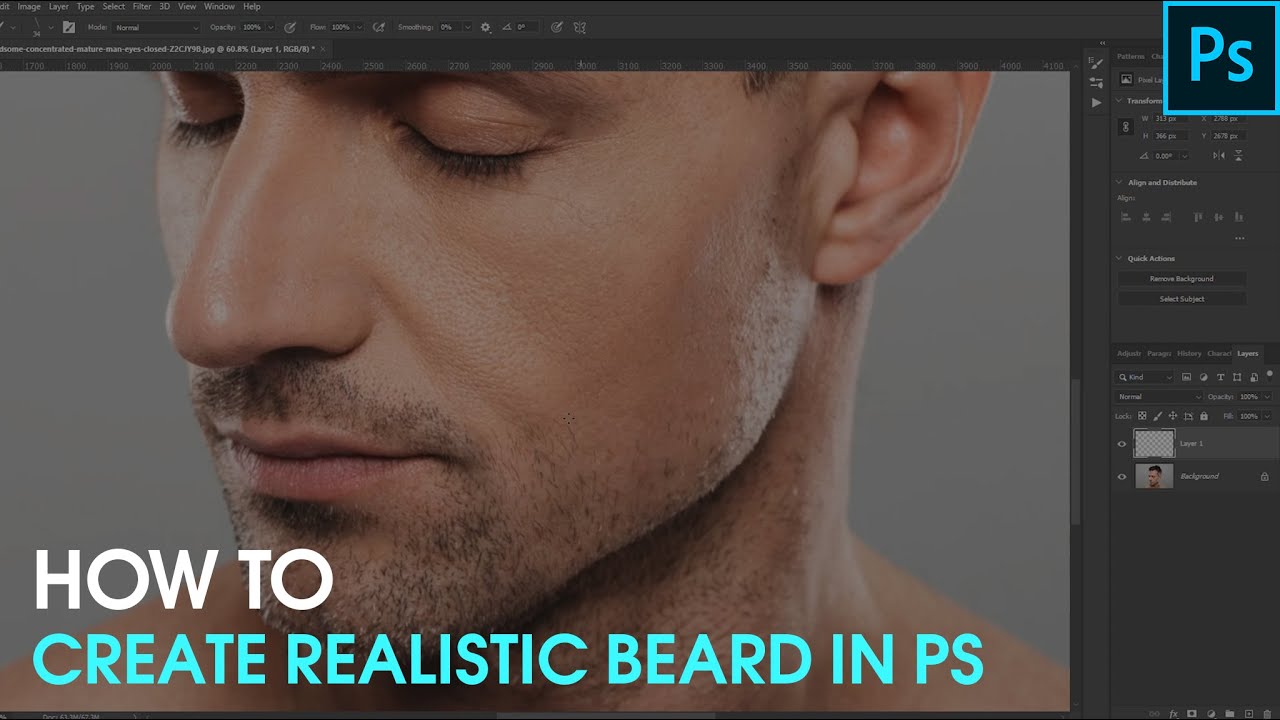Open Properties sliders icon in dock
Image resolution: width=1280 pixels, height=720 pixels.
click(x=1096, y=82)
